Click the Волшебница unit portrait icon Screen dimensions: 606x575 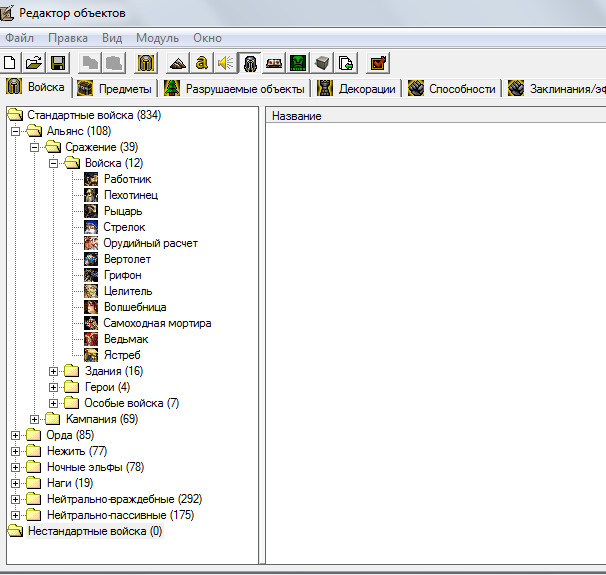[91, 307]
